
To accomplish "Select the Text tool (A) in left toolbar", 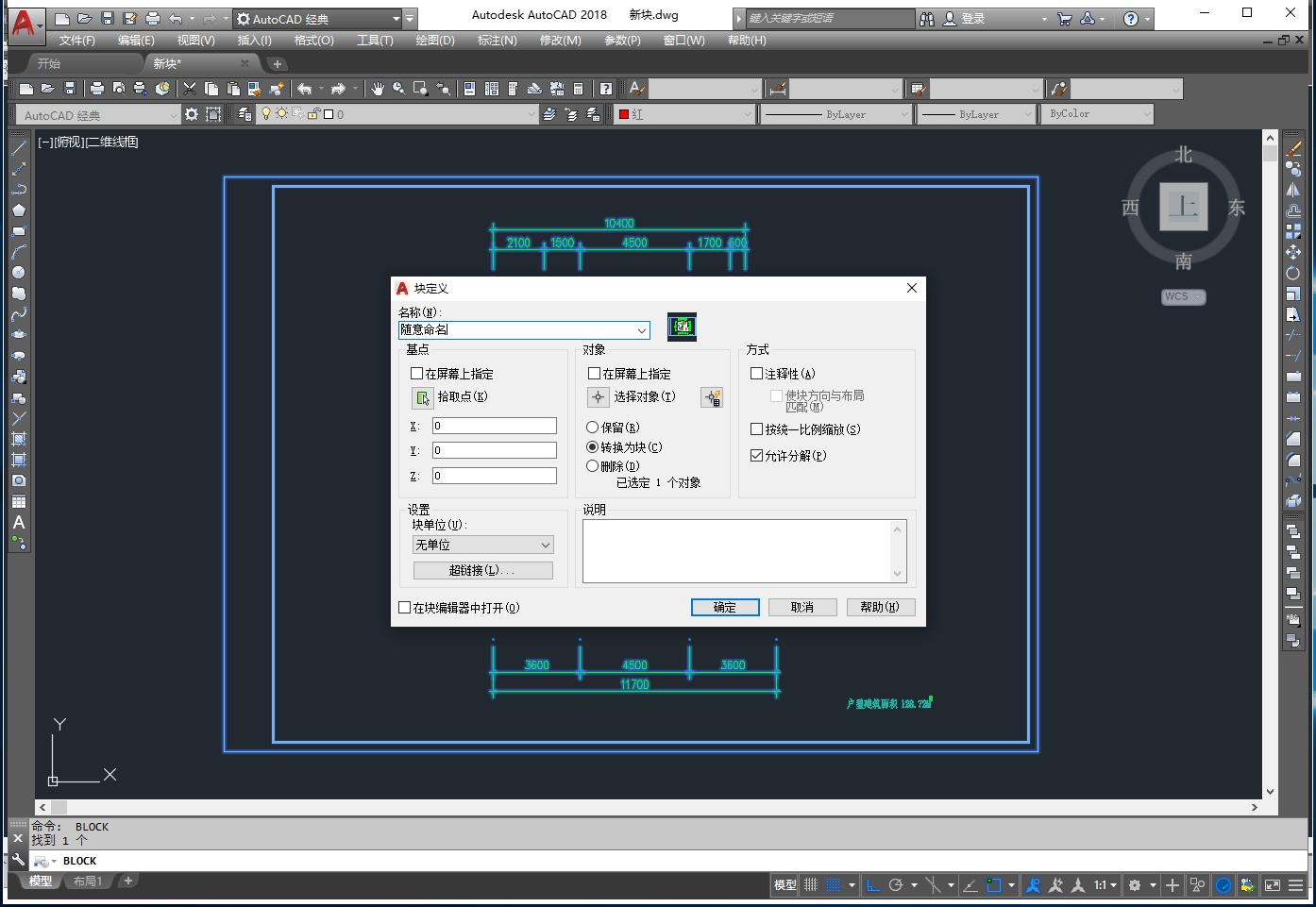I will [18, 523].
